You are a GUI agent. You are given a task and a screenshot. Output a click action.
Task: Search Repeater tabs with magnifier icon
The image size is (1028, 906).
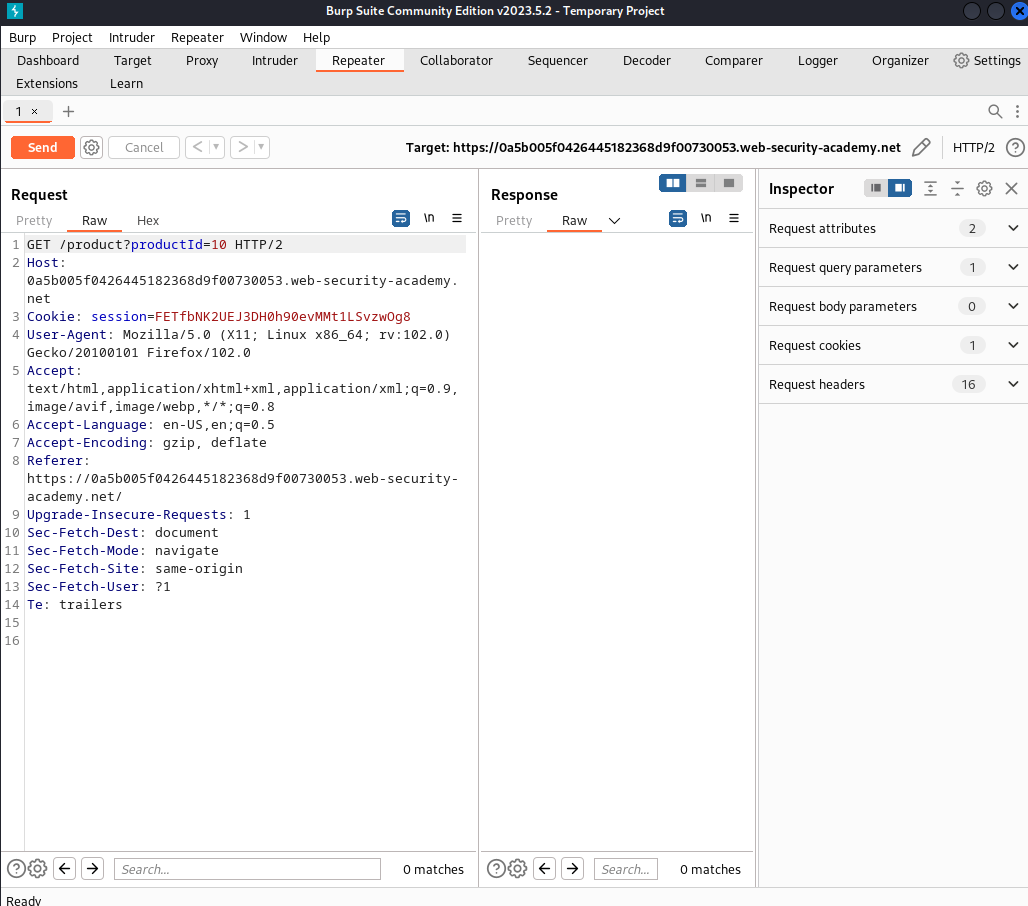coord(995,111)
